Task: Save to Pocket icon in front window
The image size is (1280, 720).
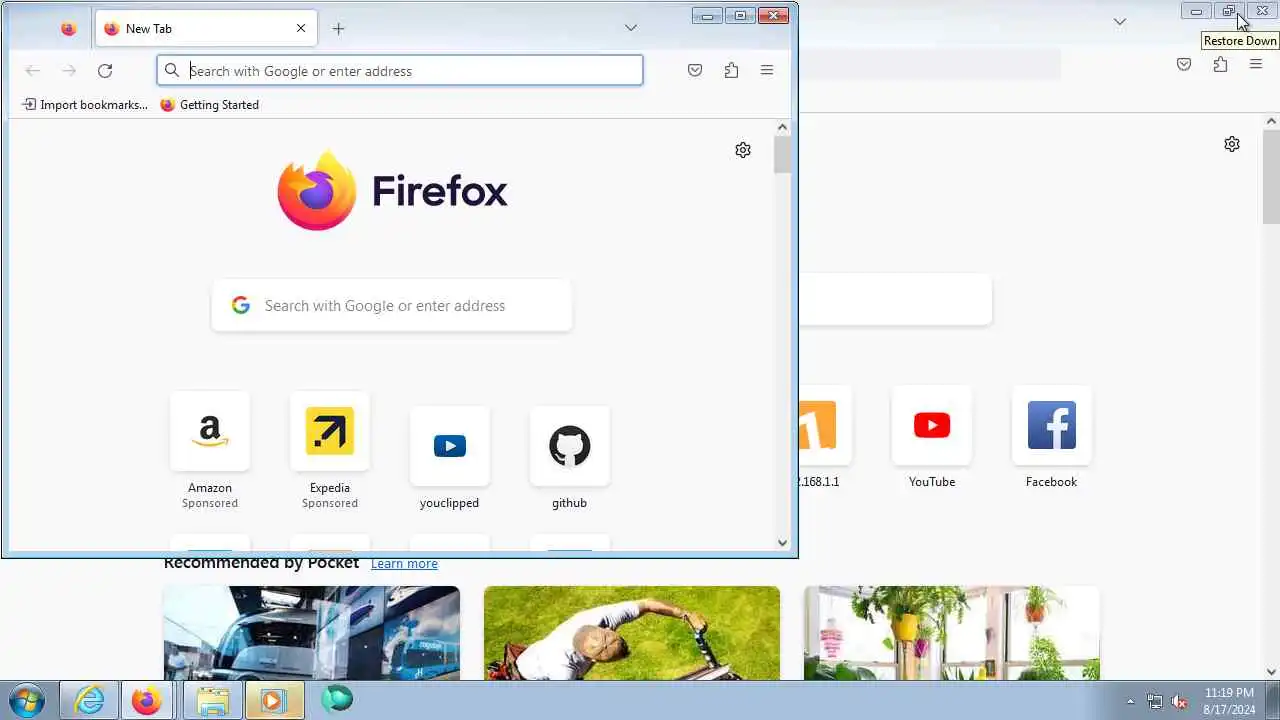Action: [x=695, y=70]
